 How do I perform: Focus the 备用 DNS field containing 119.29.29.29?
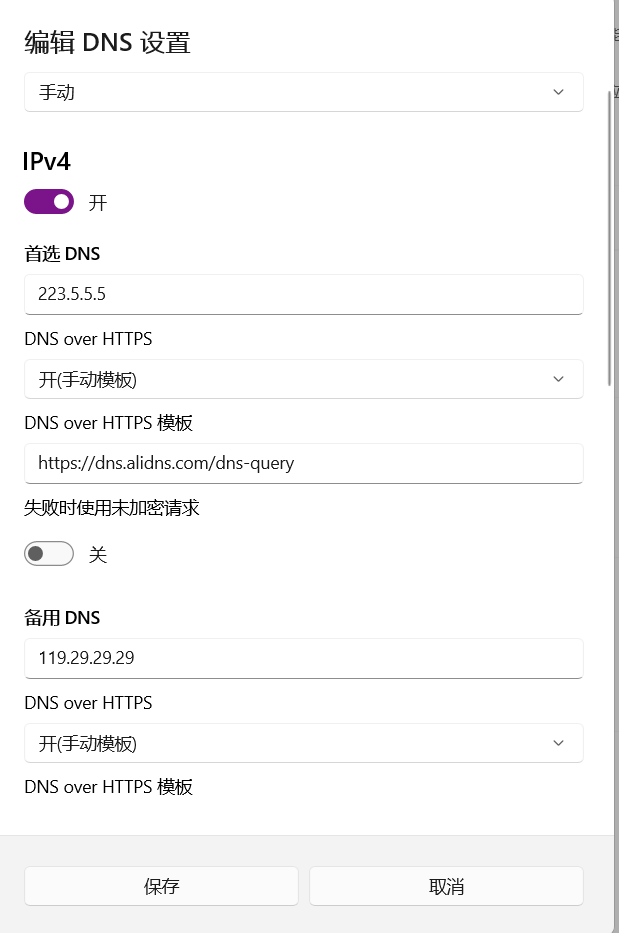[304, 659]
